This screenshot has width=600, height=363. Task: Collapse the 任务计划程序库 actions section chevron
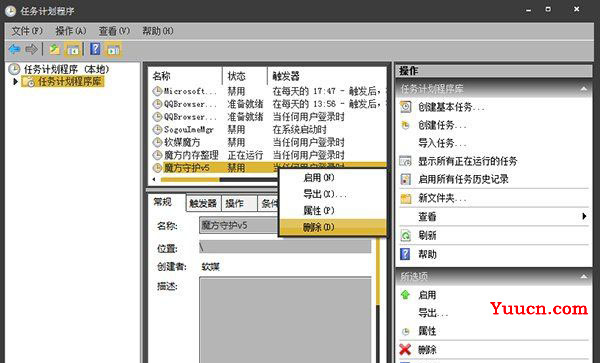(x=584, y=89)
